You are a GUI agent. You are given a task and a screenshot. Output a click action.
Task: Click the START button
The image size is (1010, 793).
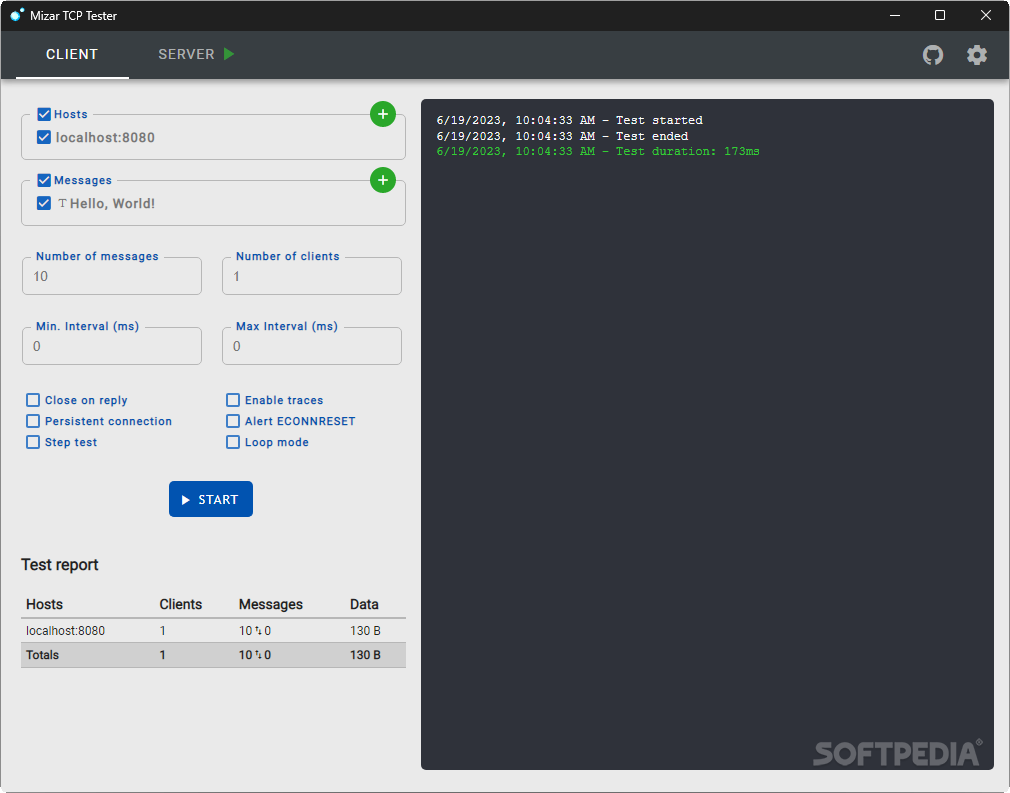(x=211, y=499)
